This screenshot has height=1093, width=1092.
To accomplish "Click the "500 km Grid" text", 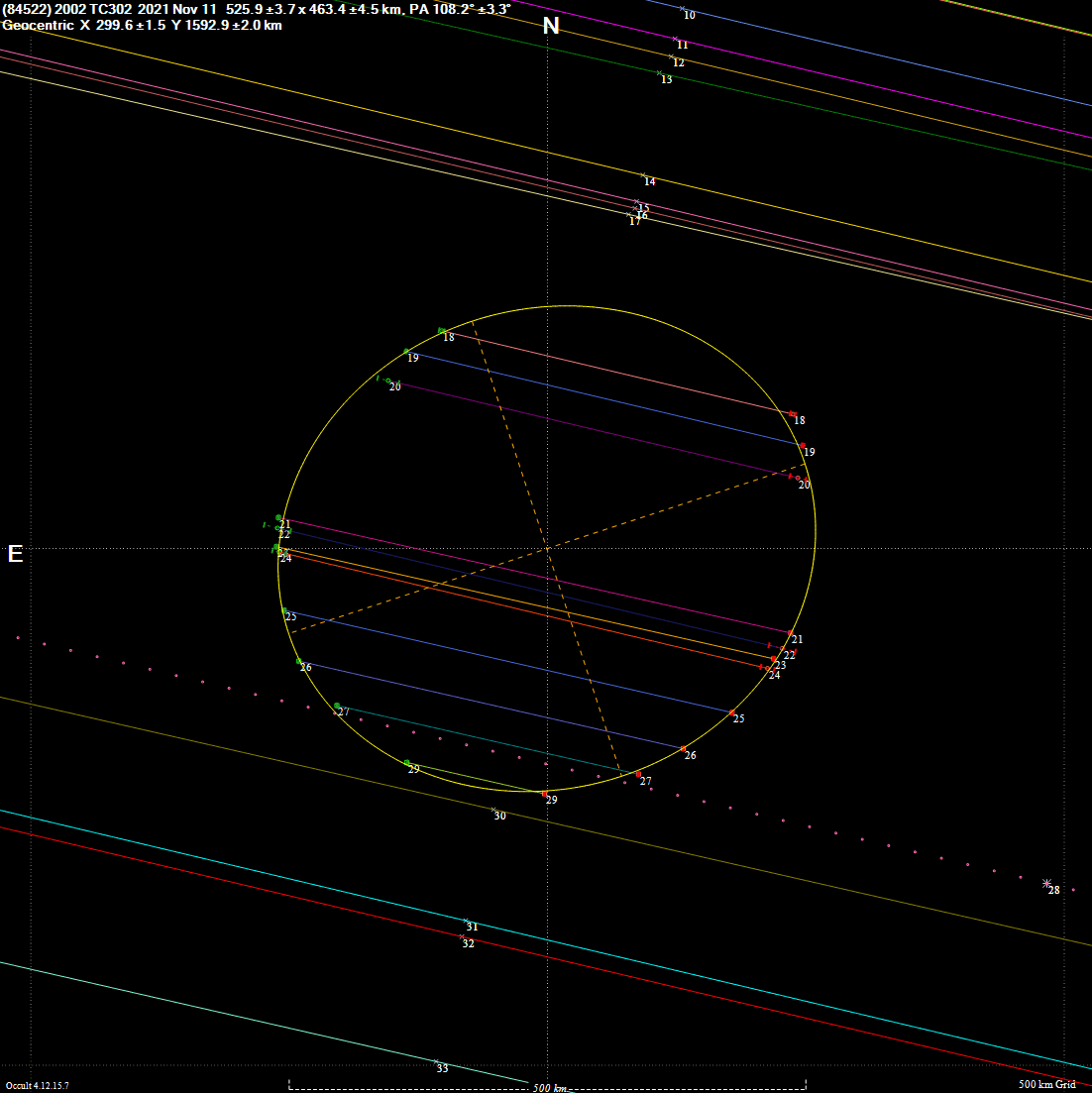I will pyautogui.click(x=1046, y=1084).
